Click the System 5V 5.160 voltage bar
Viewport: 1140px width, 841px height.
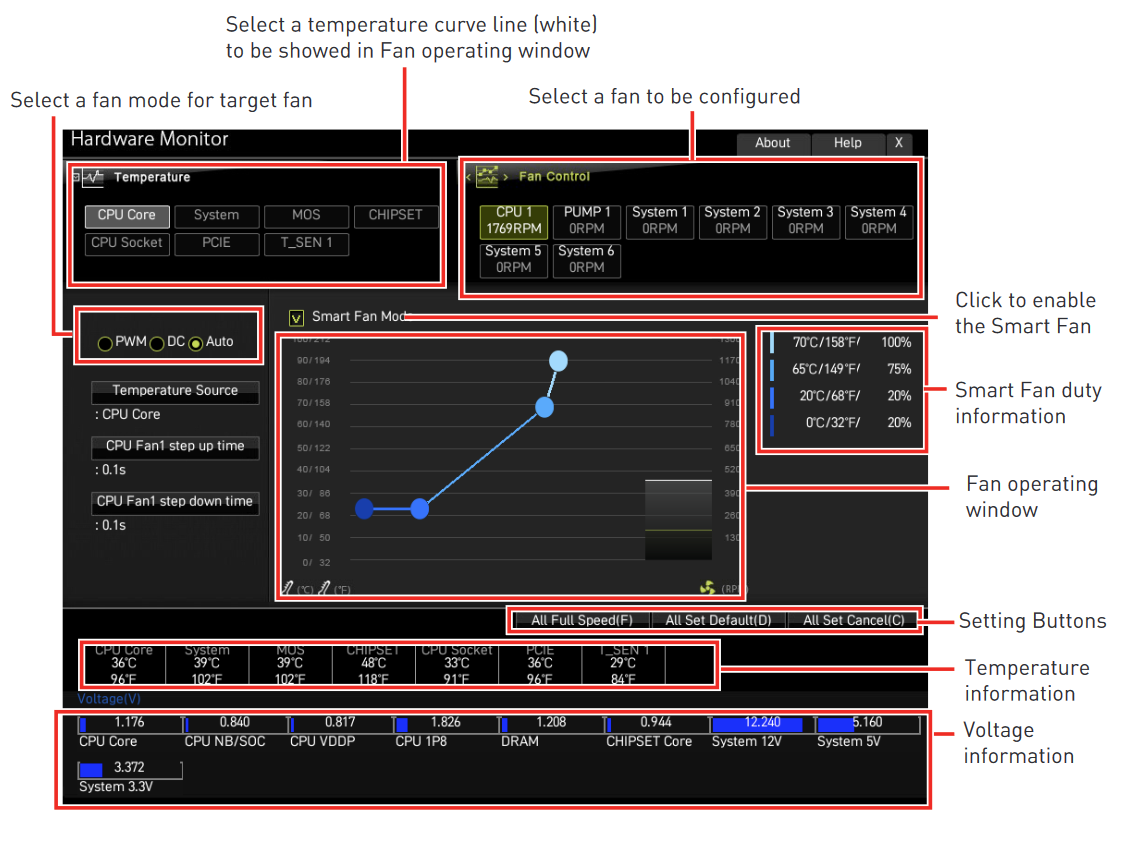[x=868, y=724]
